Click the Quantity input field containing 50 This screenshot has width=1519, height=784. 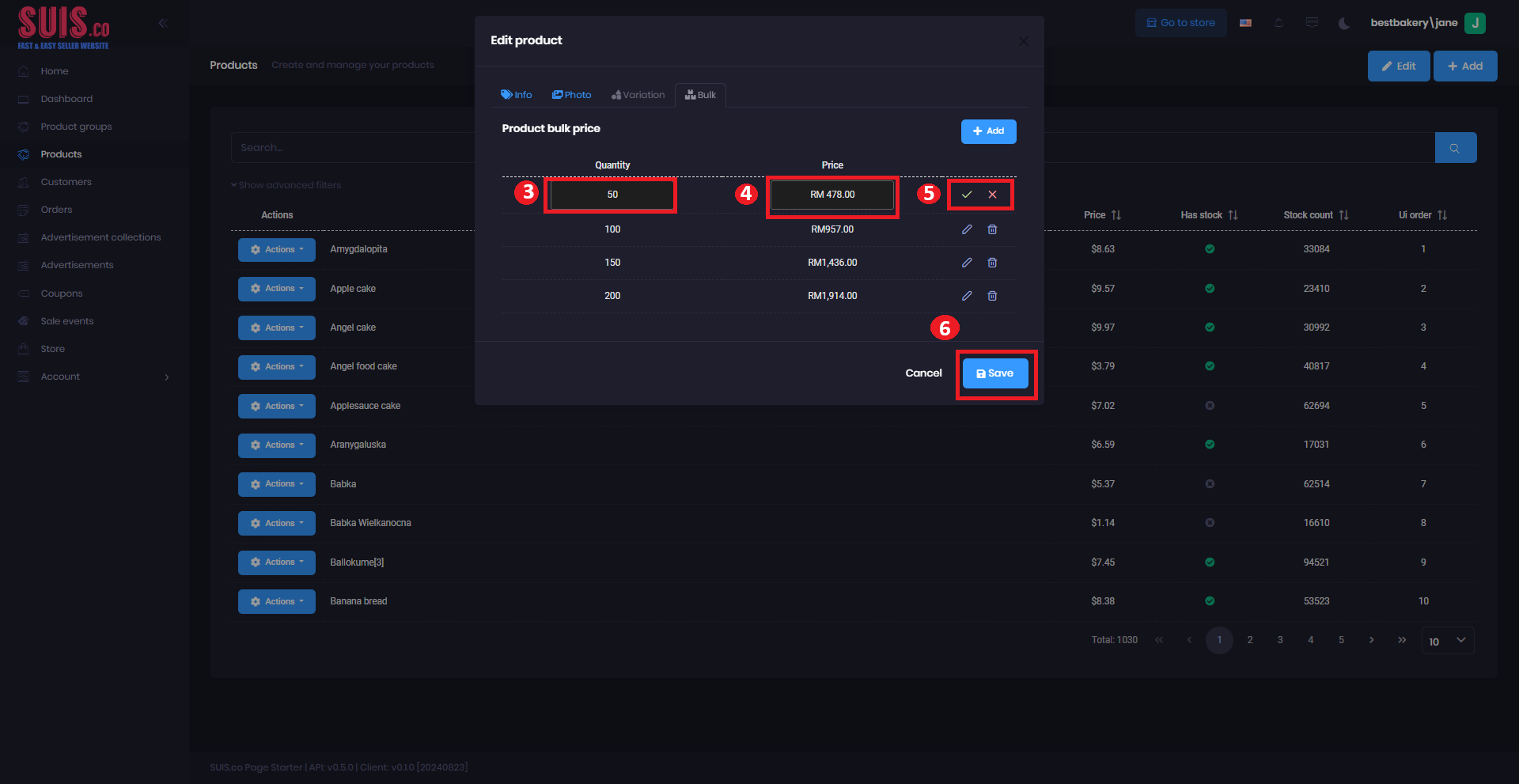[612, 195]
